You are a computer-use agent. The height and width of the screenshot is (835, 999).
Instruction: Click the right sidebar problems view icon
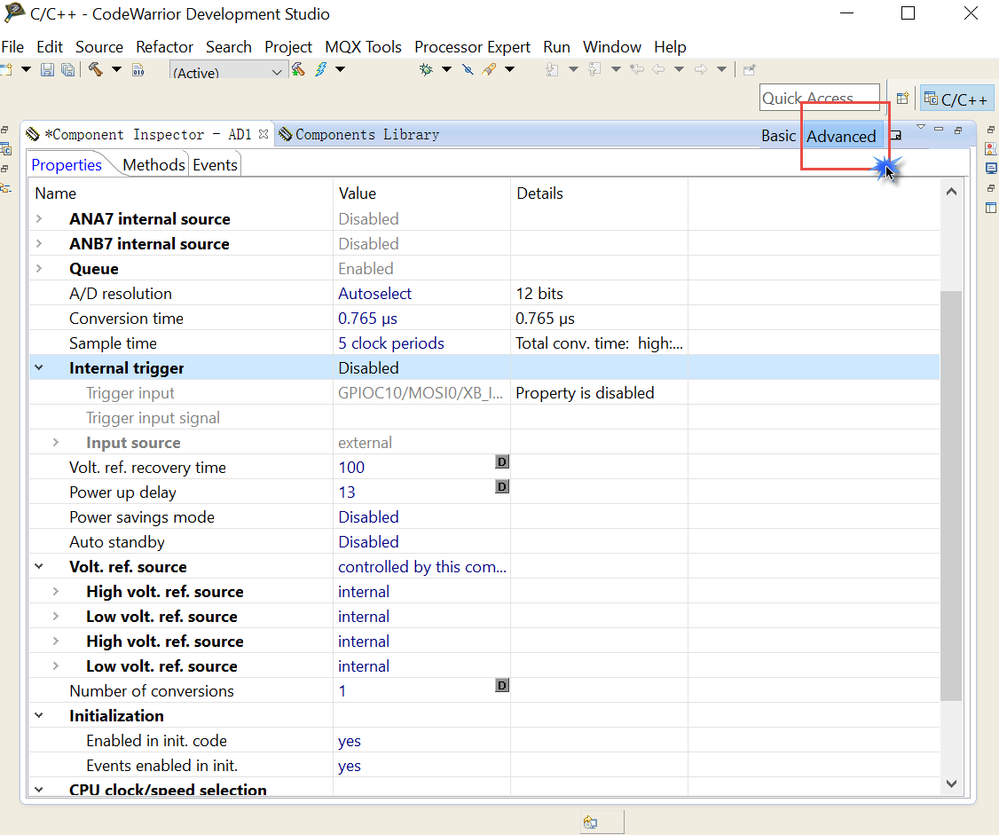(991, 149)
